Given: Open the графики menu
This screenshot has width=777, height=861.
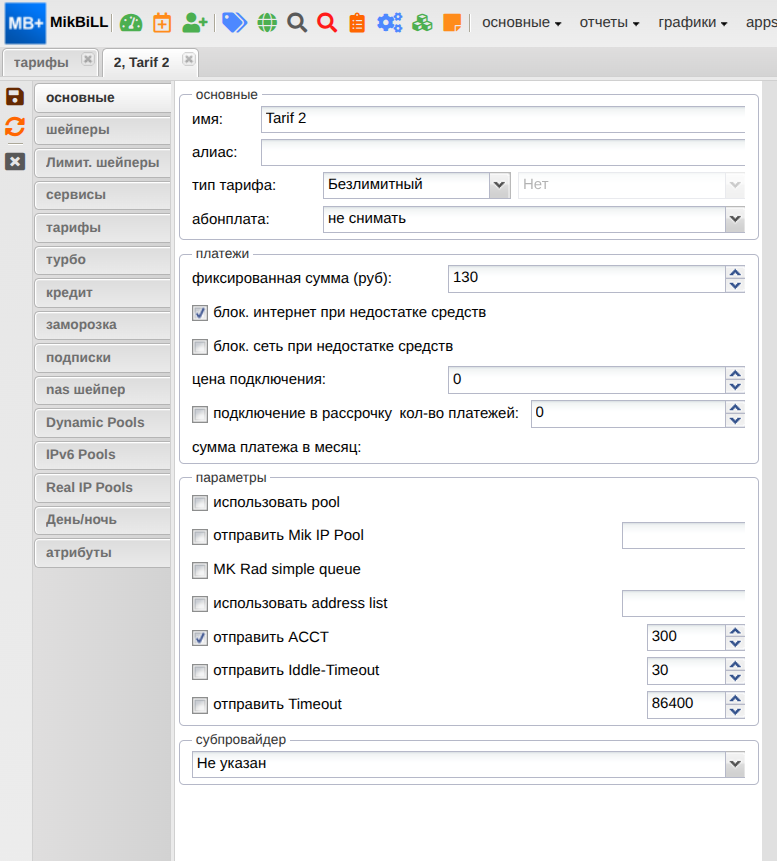Looking at the screenshot, I should (x=692, y=23).
